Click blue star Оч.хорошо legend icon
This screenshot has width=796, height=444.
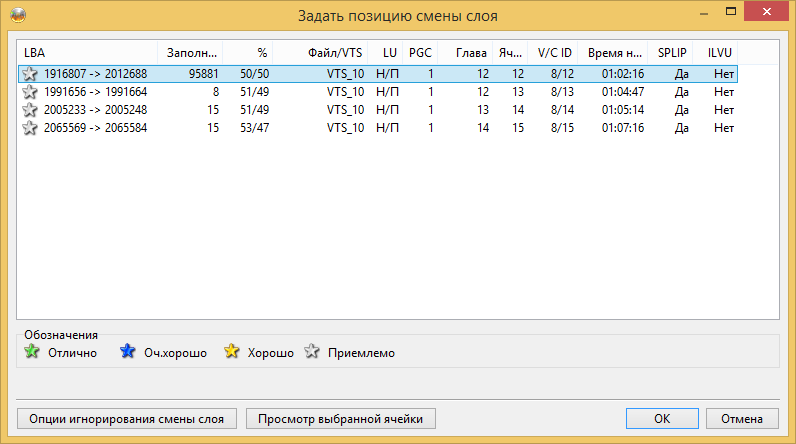127,351
